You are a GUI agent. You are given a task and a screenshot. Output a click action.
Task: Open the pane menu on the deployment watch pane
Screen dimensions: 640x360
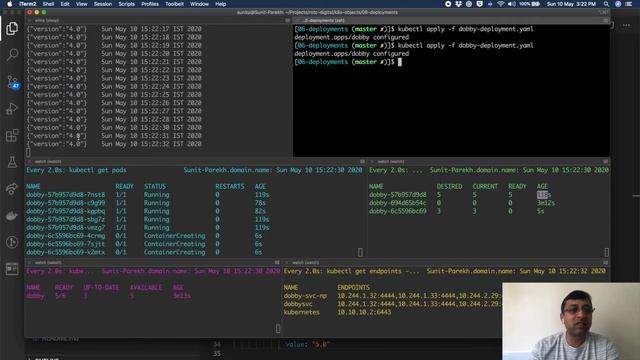coord(277,262)
